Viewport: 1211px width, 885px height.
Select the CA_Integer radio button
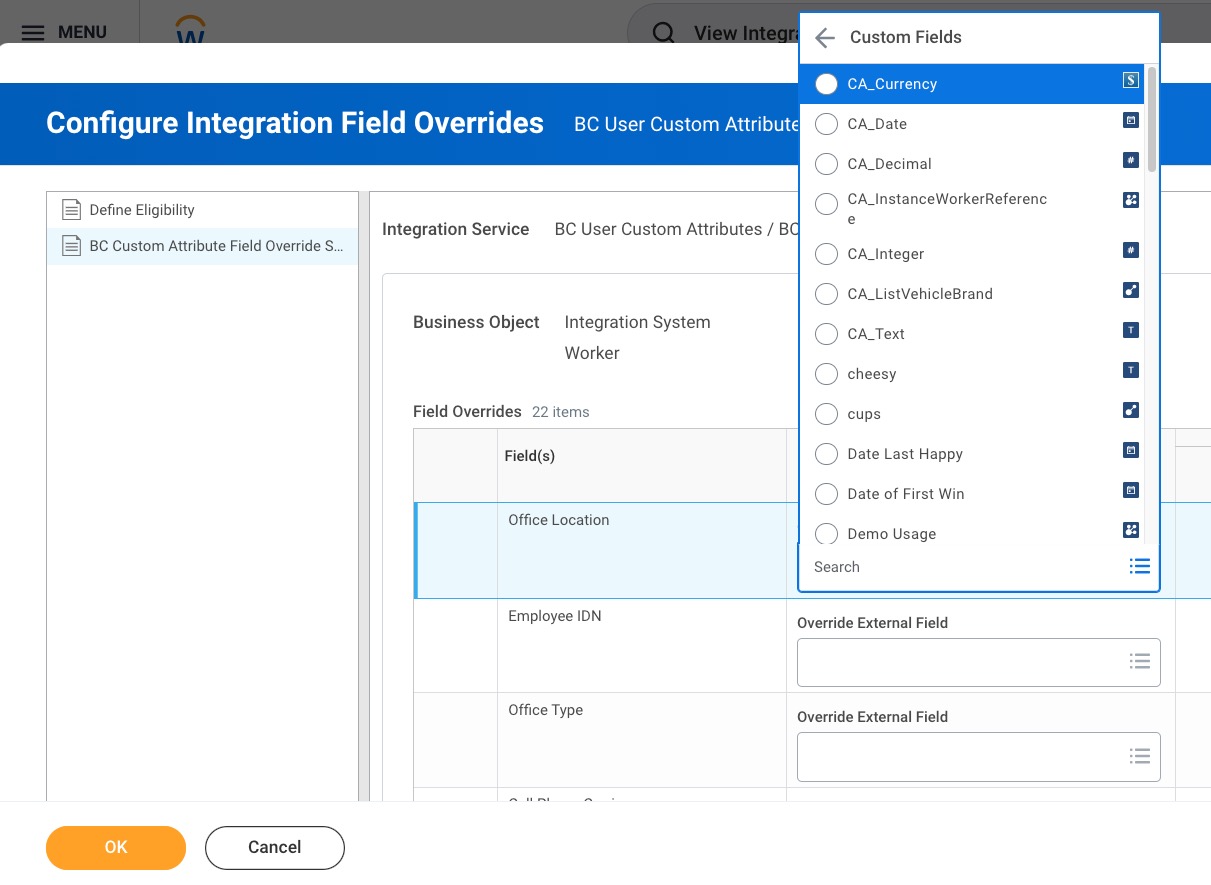(826, 254)
